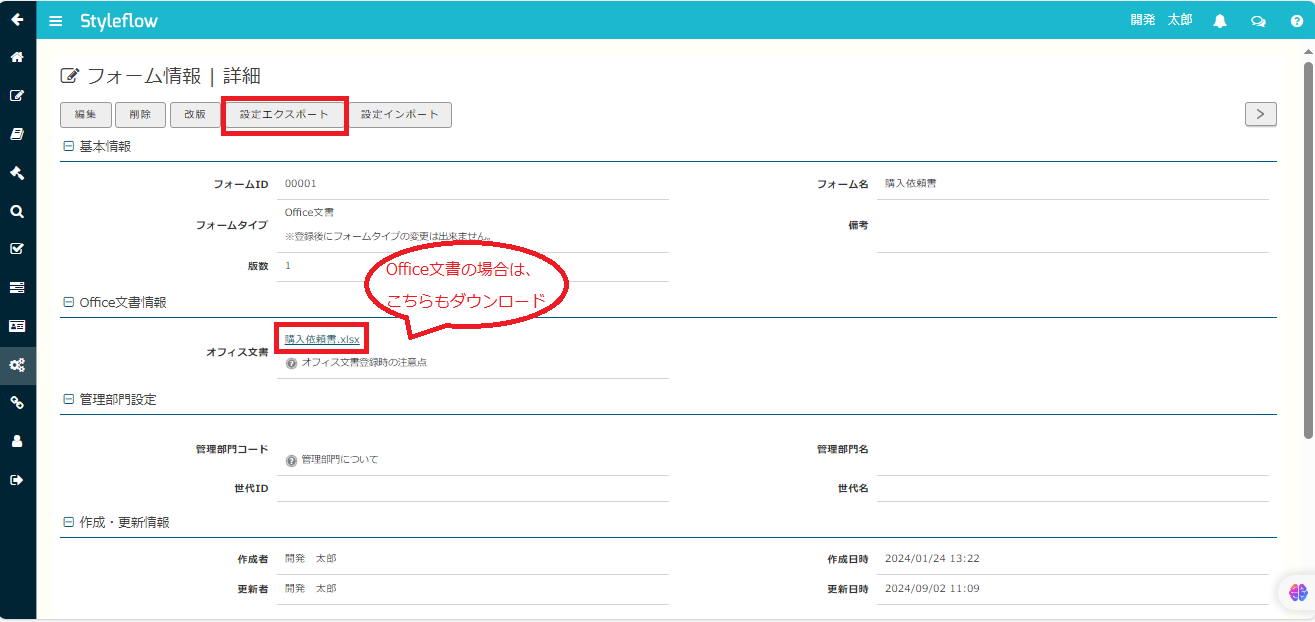Open the gavel approval icon in the sidebar
The width and height of the screenshot is (1315, 622).
click(17, 173)
